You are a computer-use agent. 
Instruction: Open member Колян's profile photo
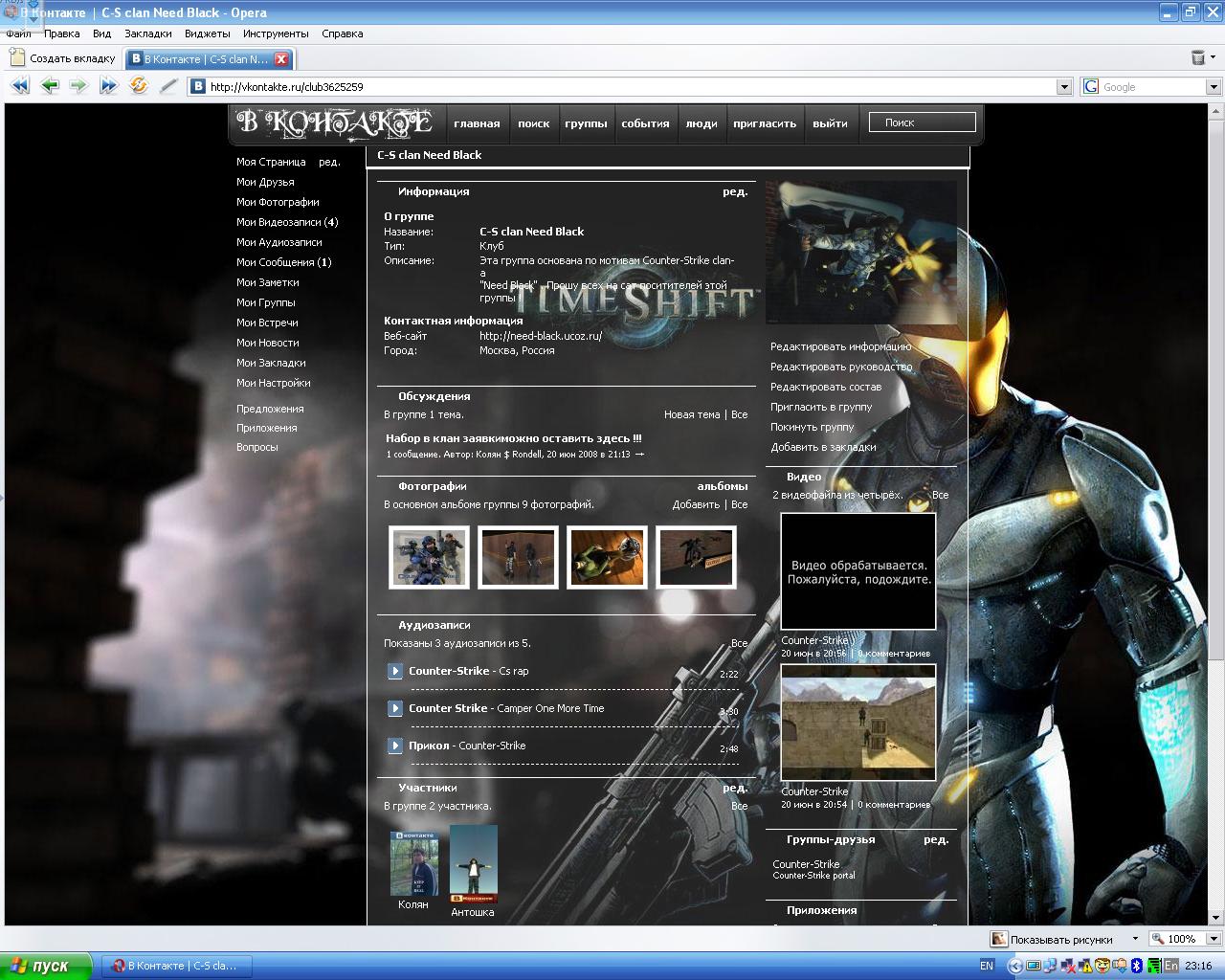coord(414,863)
